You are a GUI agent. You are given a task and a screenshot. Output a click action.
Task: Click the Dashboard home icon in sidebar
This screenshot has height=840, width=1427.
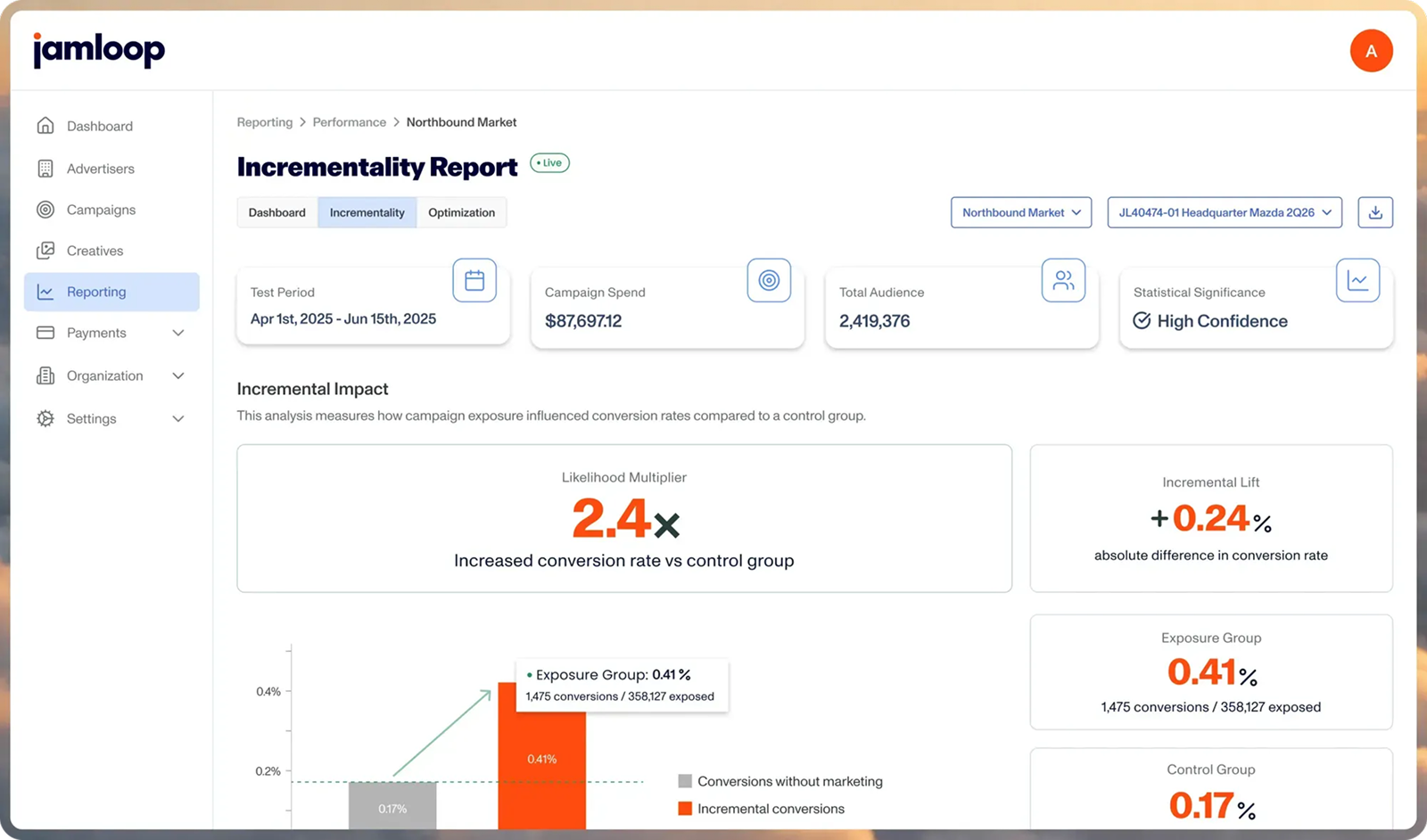coord(45,126)
